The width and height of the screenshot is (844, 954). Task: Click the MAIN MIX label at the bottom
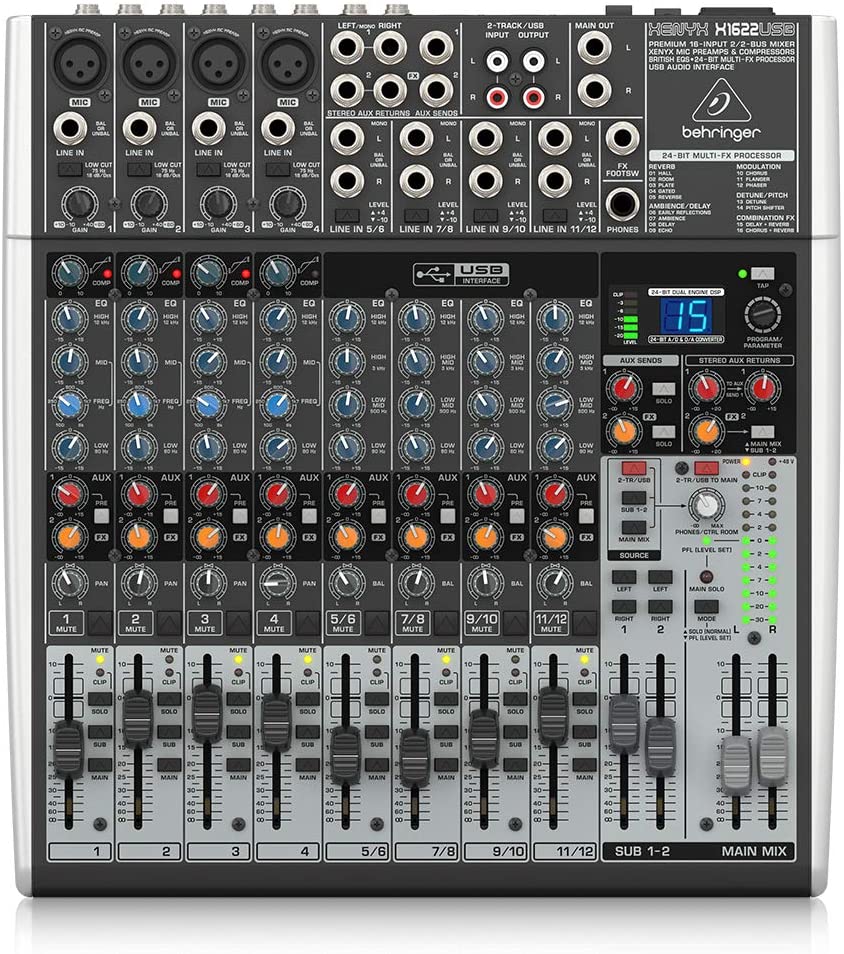click(x=754, y=851)
